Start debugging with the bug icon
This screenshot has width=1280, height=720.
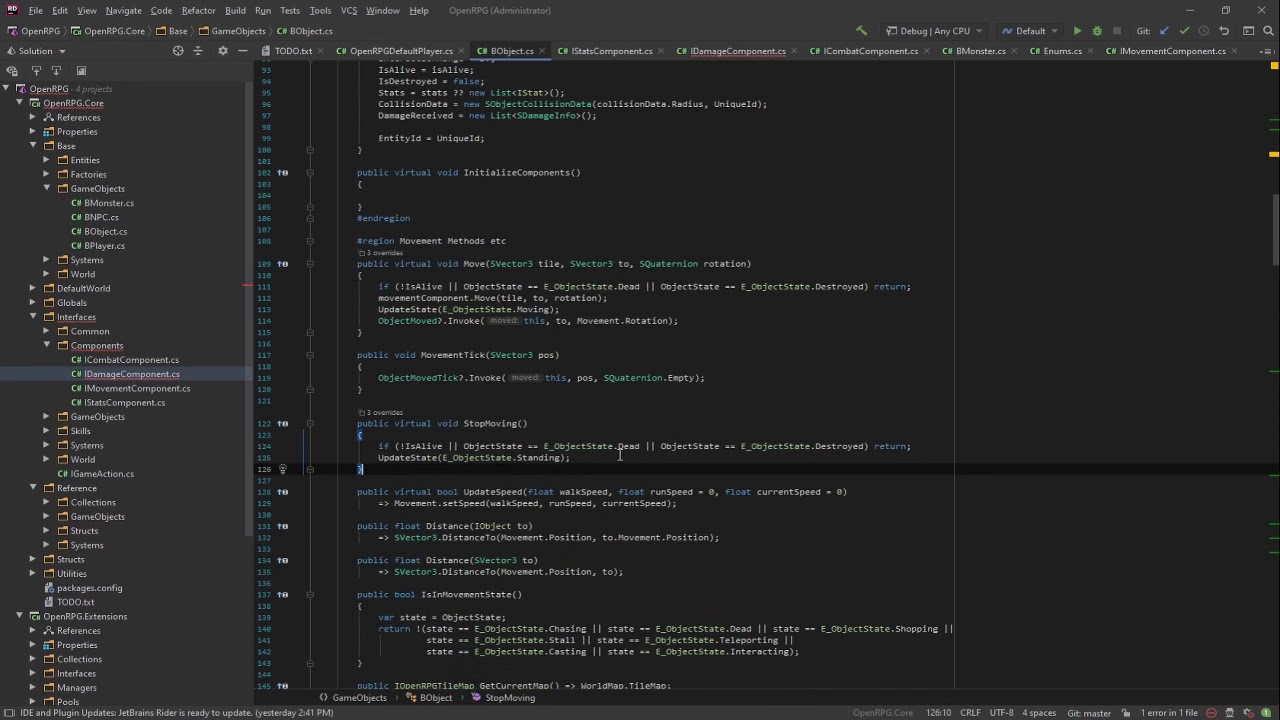(x=1097, y=31)
